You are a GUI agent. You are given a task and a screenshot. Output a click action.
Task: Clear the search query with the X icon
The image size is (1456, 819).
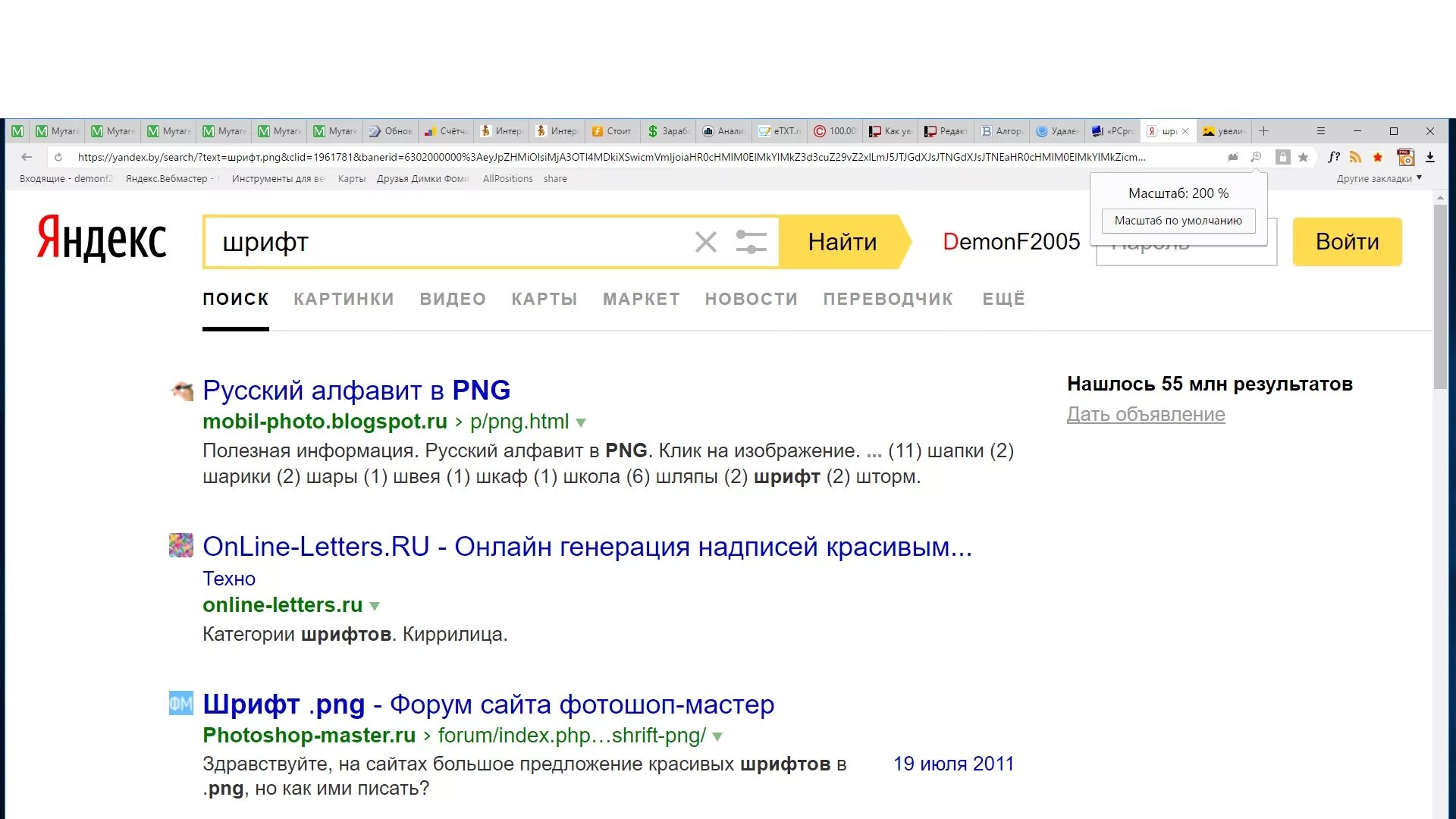[x=706, y=242]
